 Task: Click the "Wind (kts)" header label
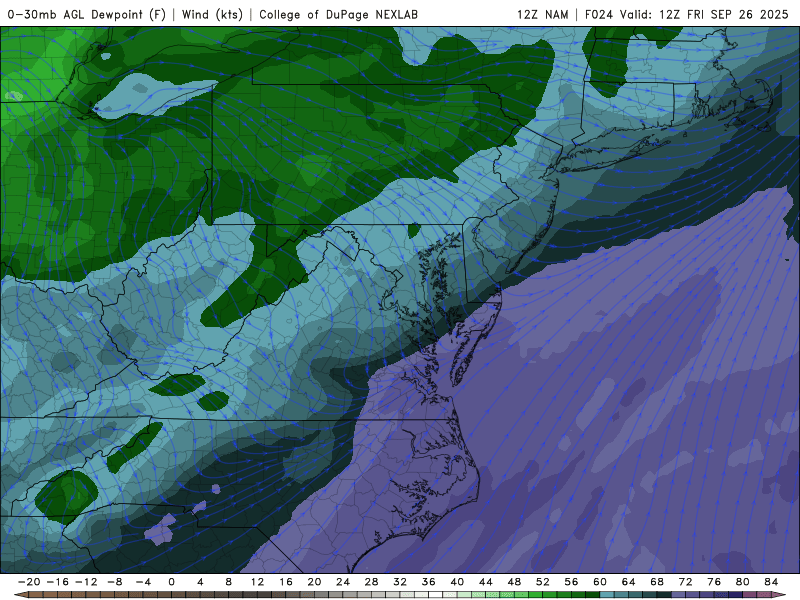(212, 14)
